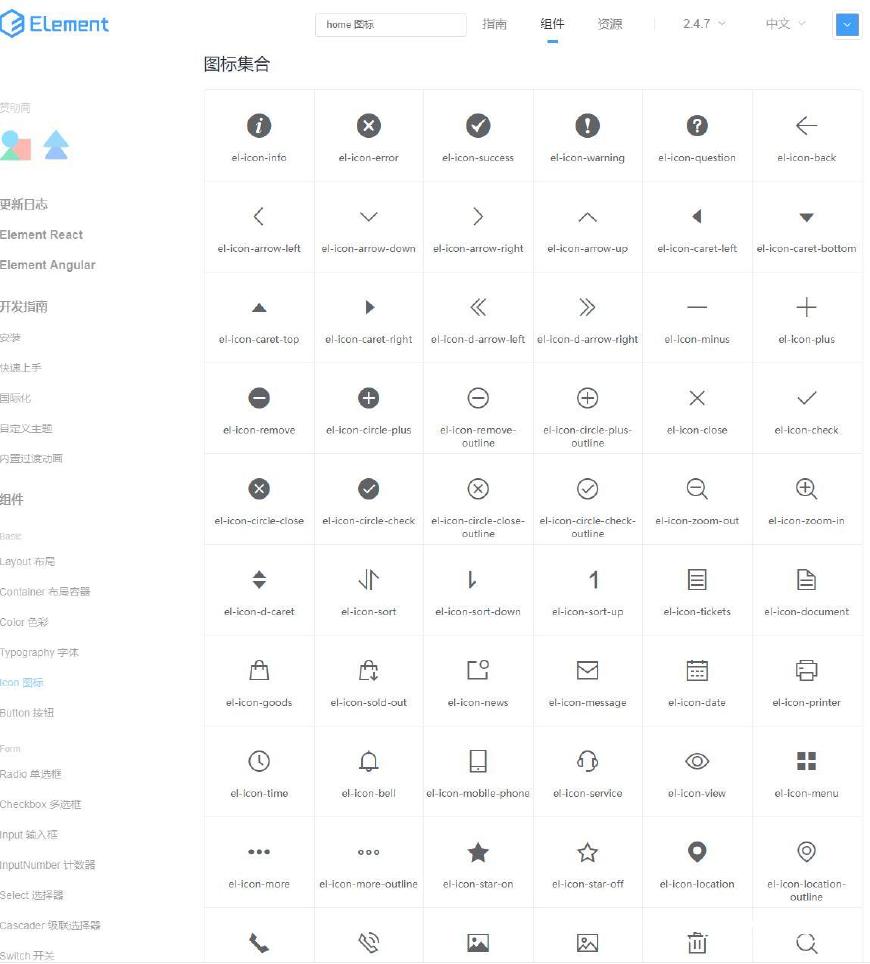Click the el-icon-date calendar icon
Viewport: 870px width, 964px height.
coord(697,670)
